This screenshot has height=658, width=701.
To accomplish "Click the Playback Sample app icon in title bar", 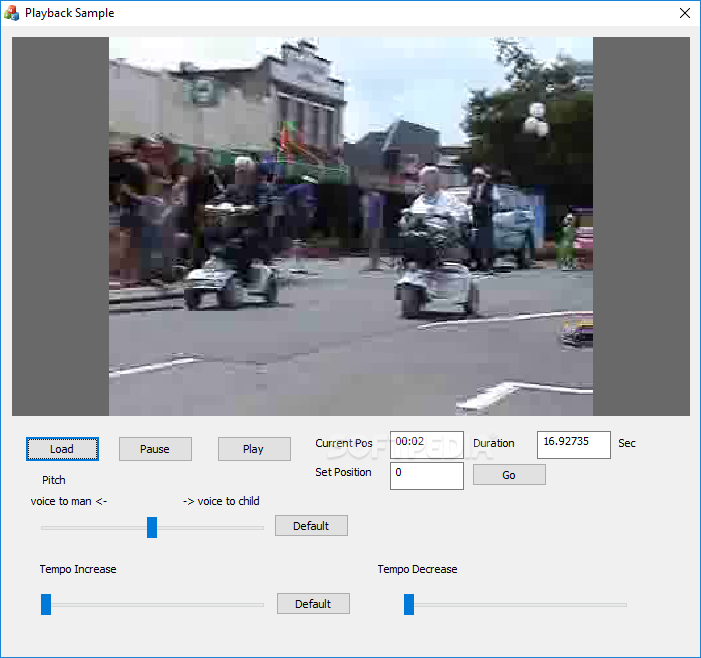I will [12, 13].
